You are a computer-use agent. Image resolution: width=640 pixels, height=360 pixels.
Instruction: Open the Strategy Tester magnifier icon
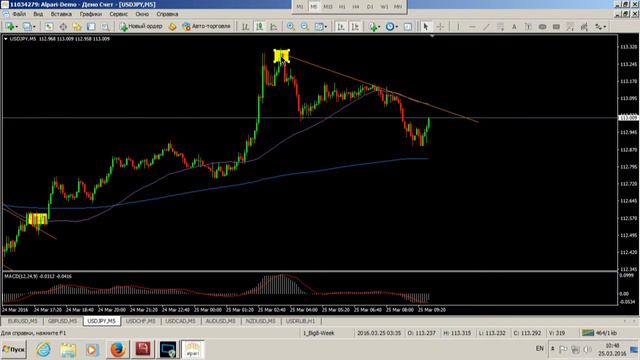pyautogui.click(x=105, y=27)
